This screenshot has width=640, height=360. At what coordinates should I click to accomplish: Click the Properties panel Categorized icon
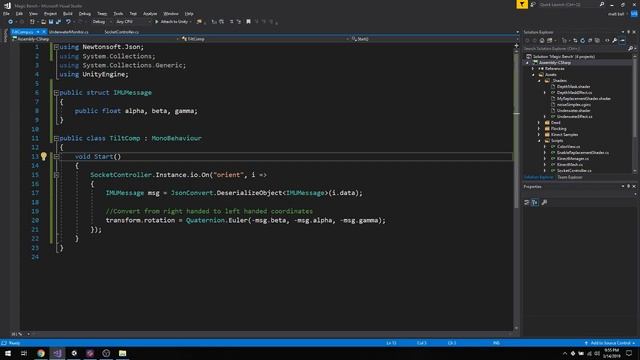click(x=527, y=202)
